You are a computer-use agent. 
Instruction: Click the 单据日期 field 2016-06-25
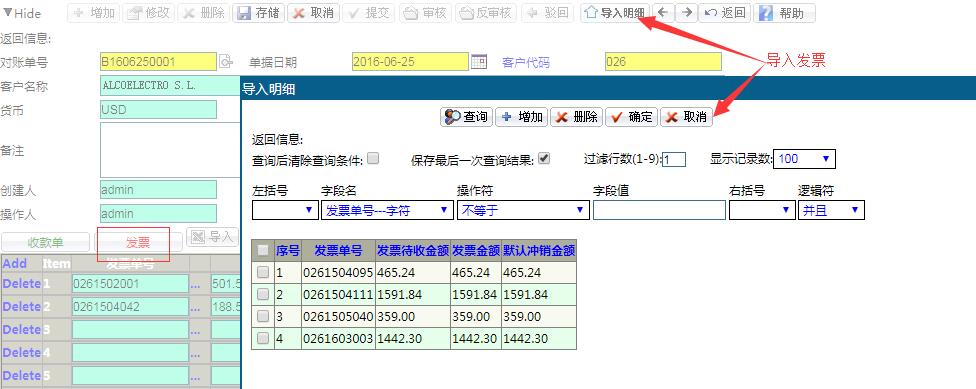coord(410,62)
